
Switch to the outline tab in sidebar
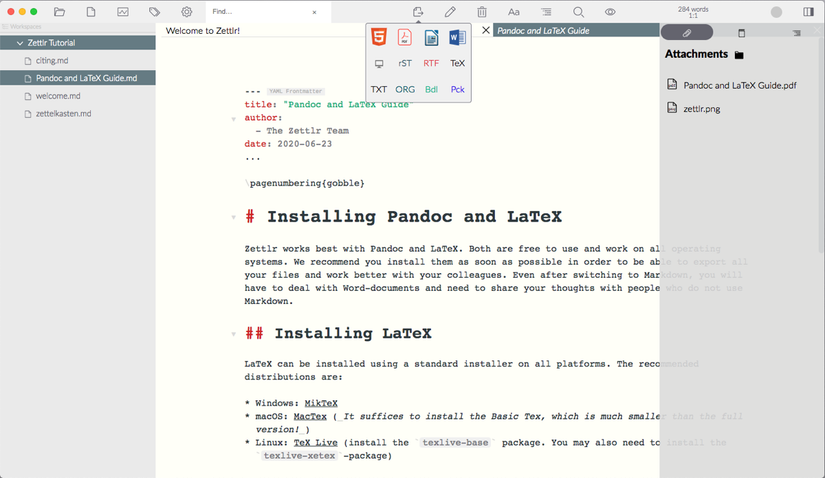[797, 33]
